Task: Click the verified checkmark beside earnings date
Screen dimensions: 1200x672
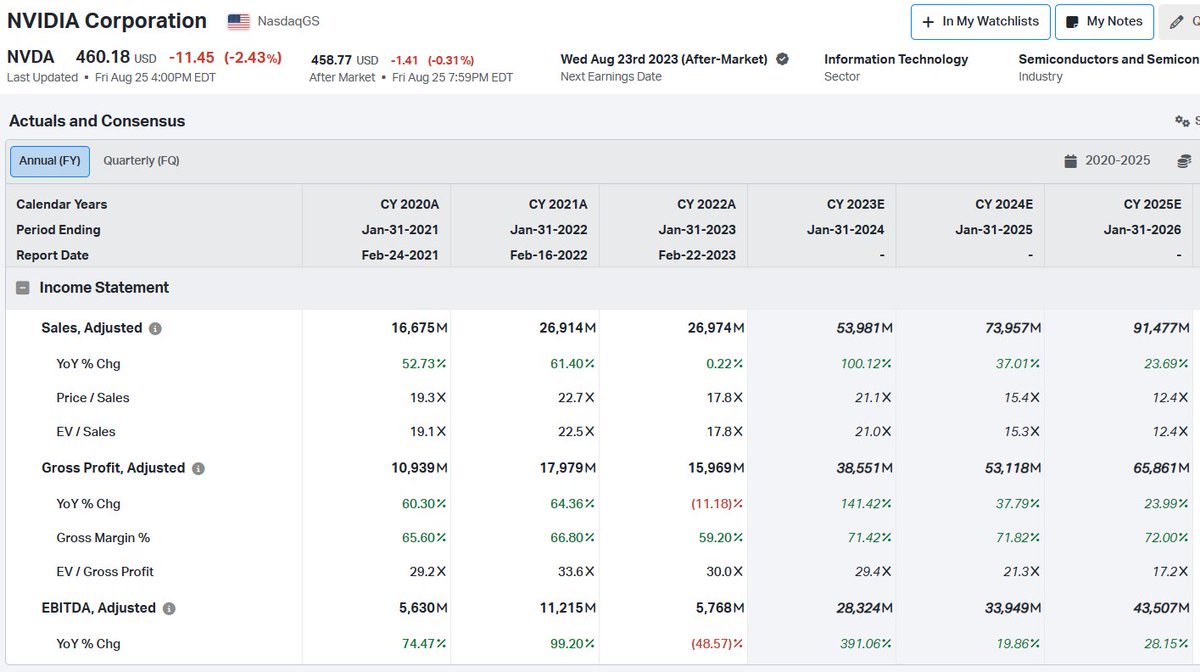Action: pos(782,59)
